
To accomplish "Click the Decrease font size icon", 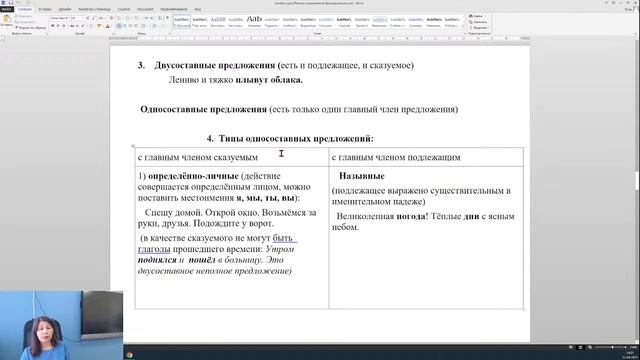I will (x=93, y=18).
